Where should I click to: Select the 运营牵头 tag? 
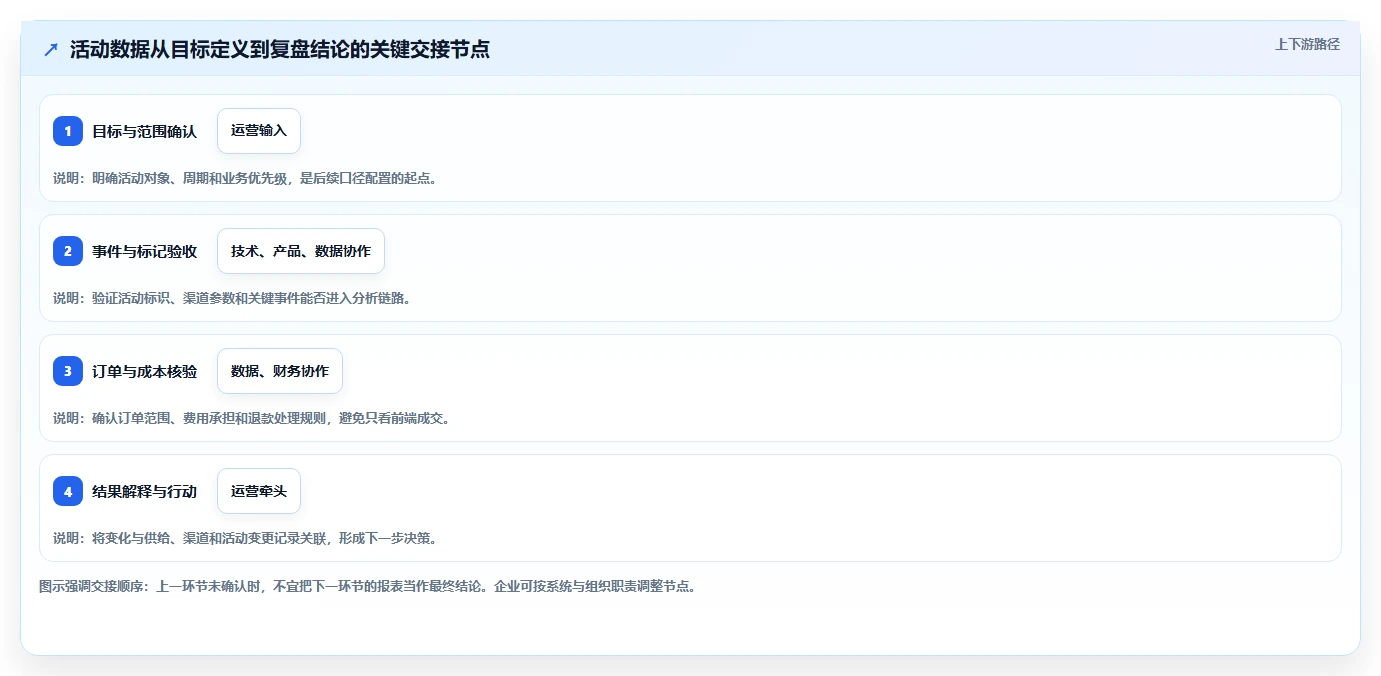(259, 491)
